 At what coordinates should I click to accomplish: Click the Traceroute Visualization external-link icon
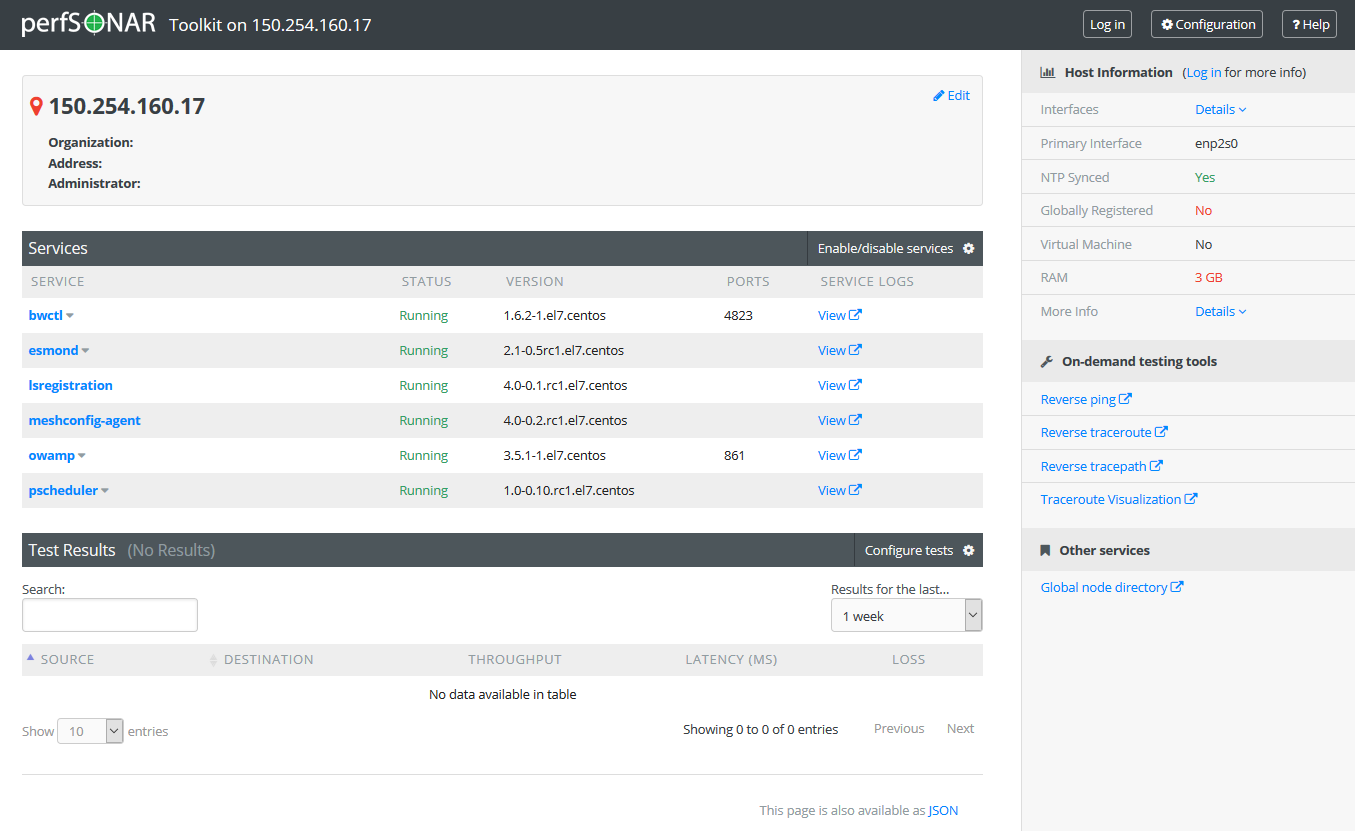[1191, 499]
